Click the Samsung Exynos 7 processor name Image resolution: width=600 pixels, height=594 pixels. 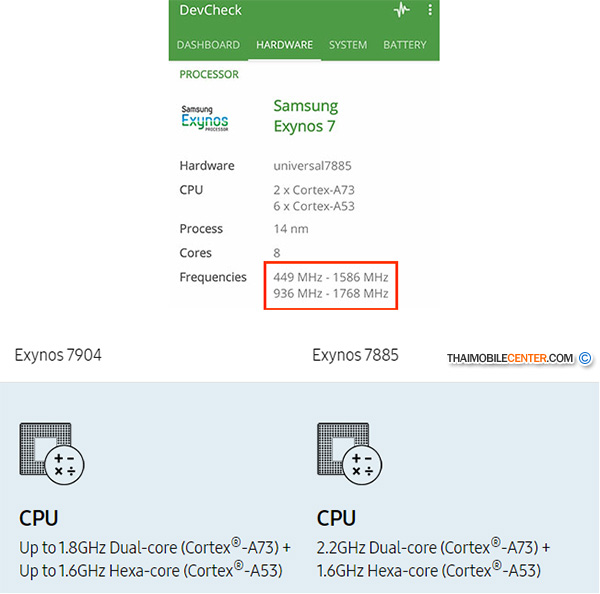coord(306,116)
